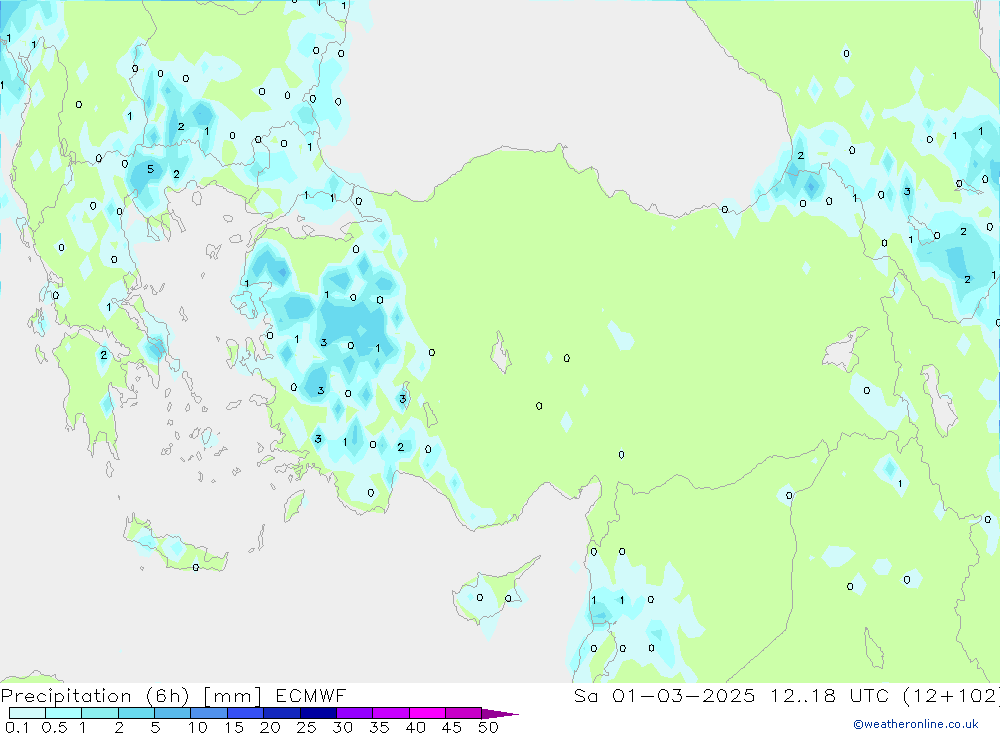Click the '5' precipitation value over northern Greece
The height and width of the screenshot is (733, 1000).
[151, 169]
